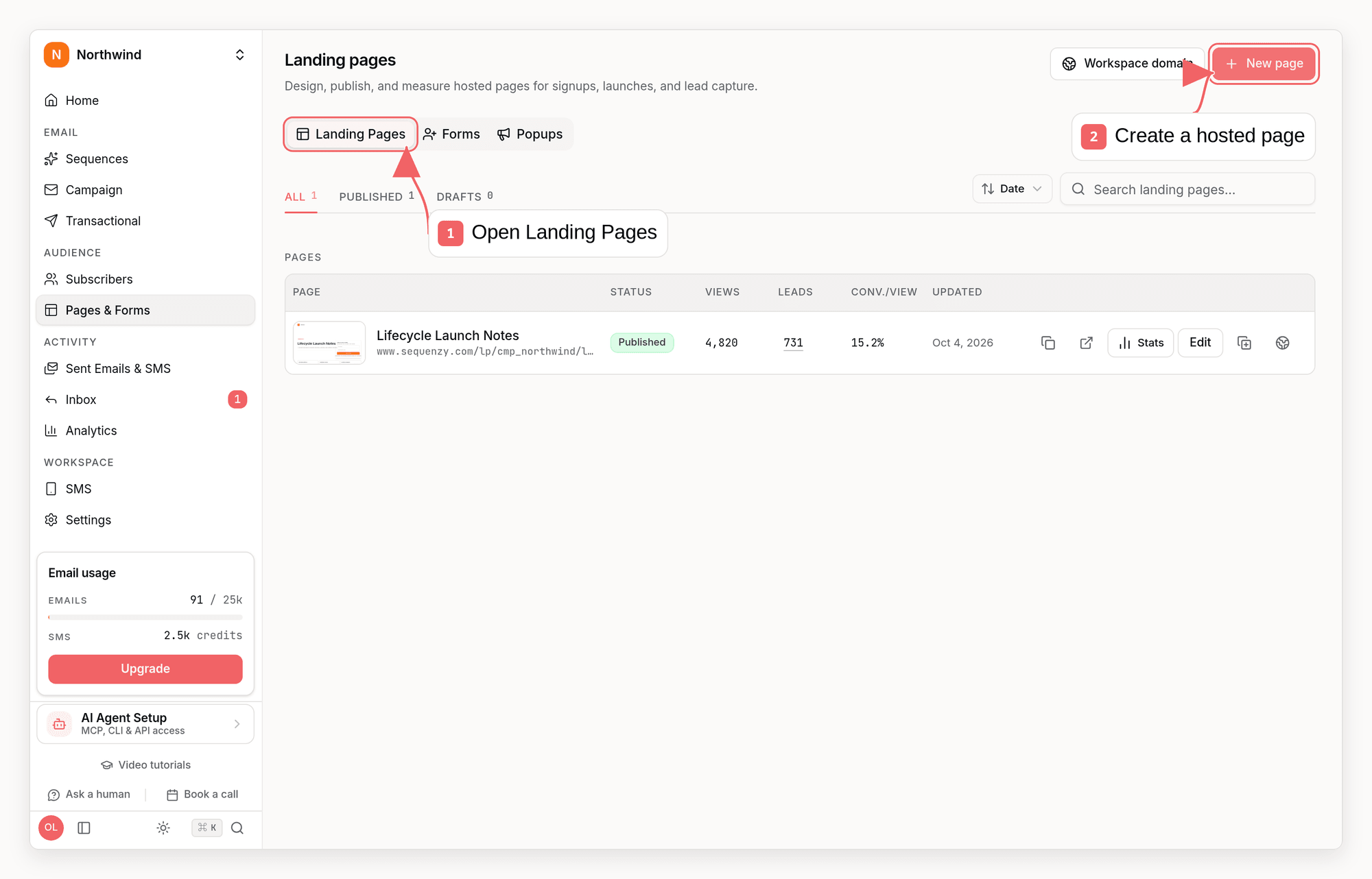
Task: View Stats for Lifecycle Launch Notes
Action: 1141,343
